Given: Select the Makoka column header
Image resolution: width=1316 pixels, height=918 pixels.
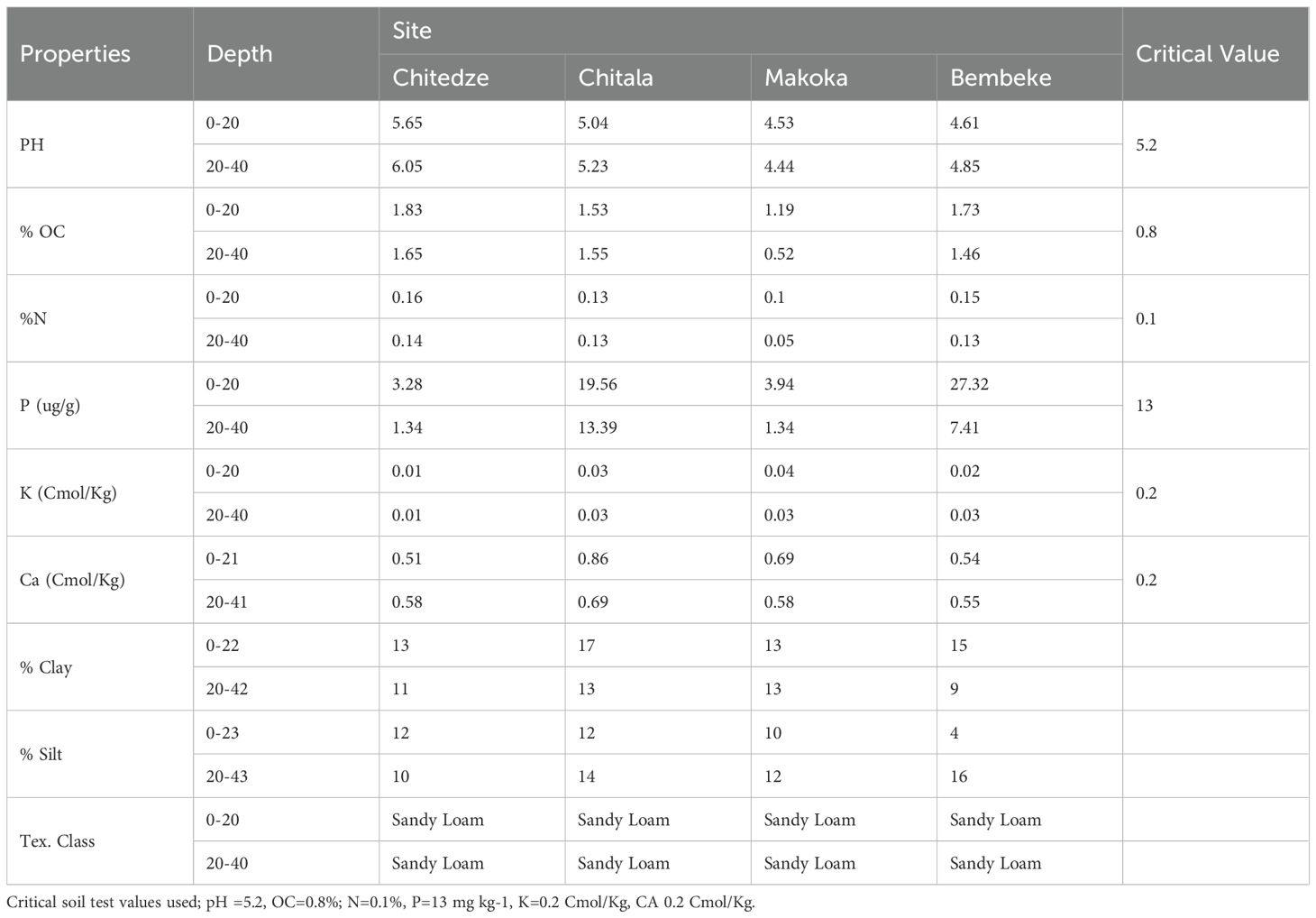Looking at the screenshot, I should point(806,78).
